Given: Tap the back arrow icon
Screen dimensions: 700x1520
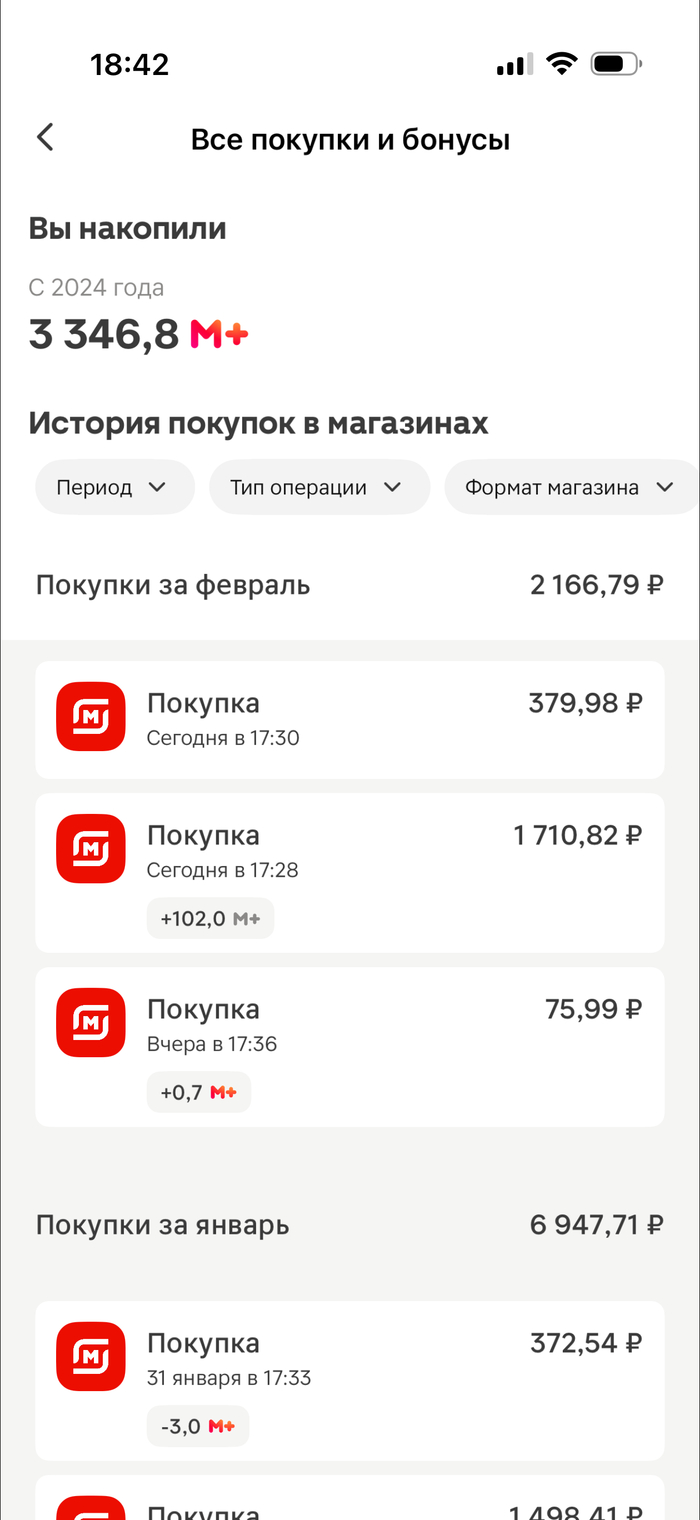Looking at the screenshot, I should click(45, 138).
